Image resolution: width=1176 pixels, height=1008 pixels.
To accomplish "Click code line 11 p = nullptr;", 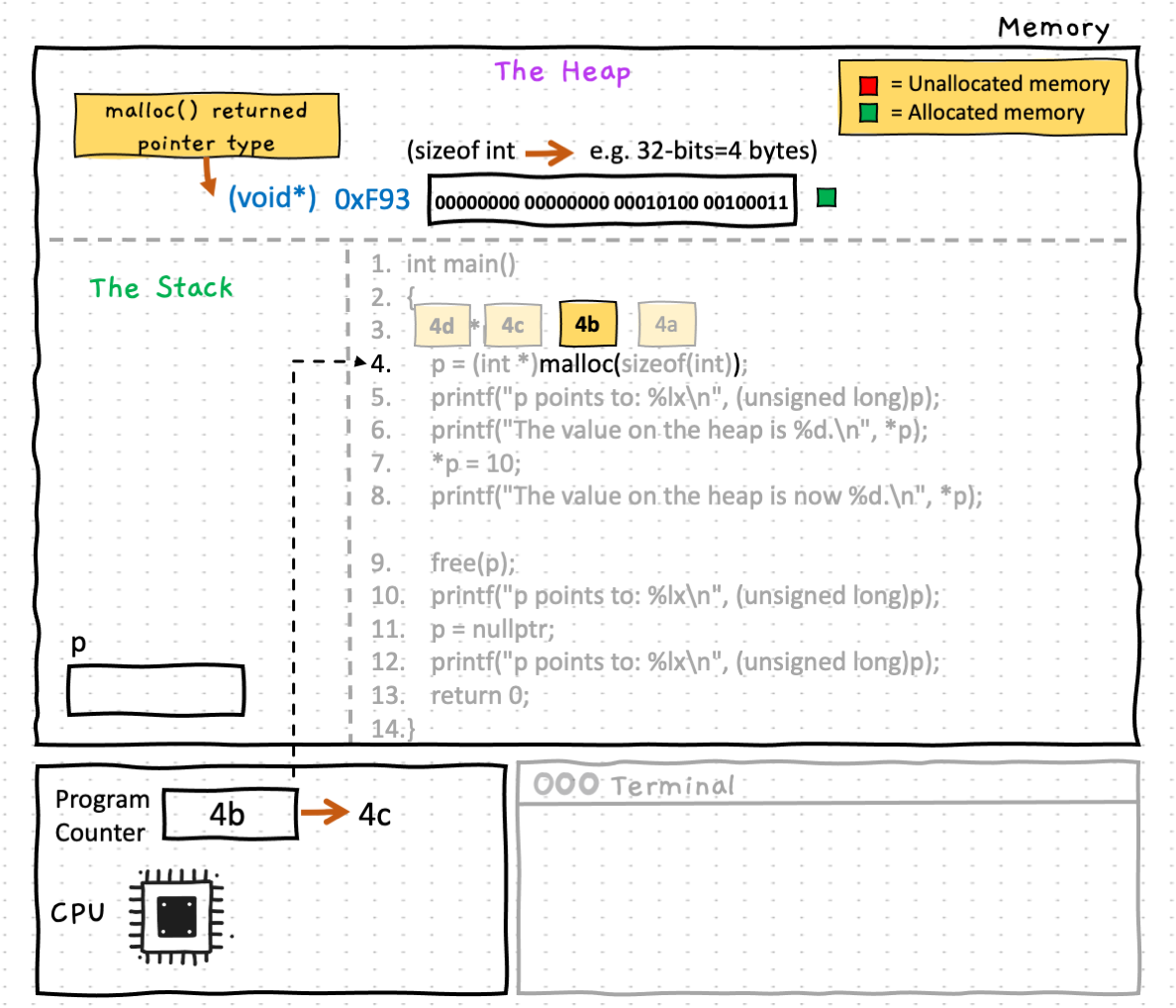I will coord(462,629).
